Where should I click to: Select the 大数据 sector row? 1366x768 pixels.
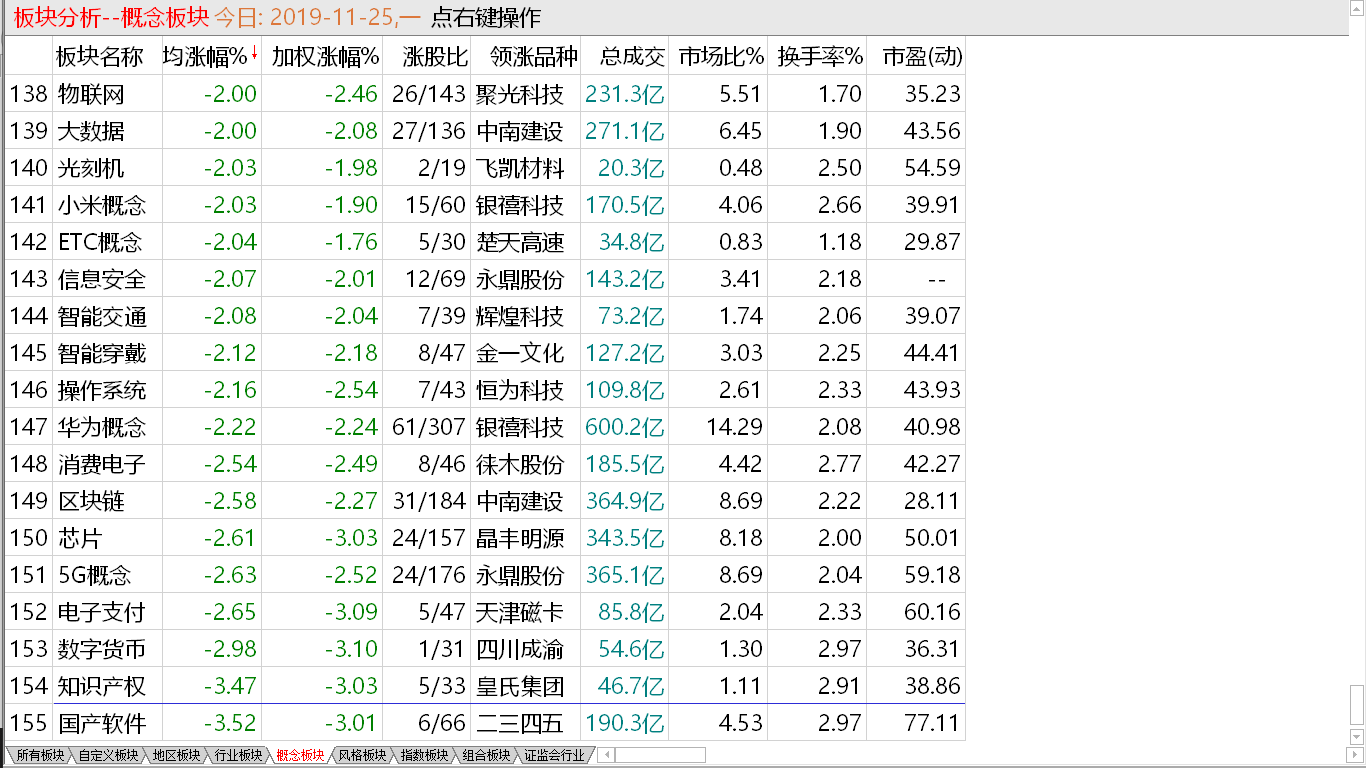tap(485, 131)
